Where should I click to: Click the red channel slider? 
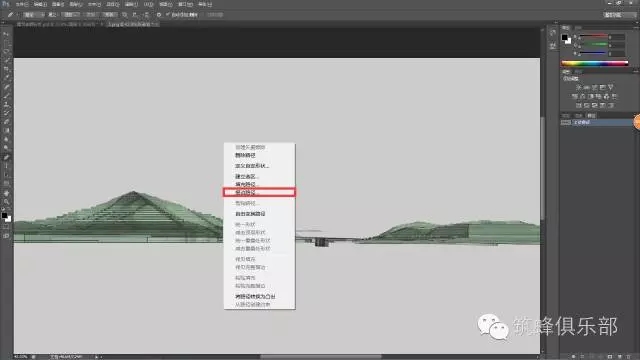[x=593, y=36]
